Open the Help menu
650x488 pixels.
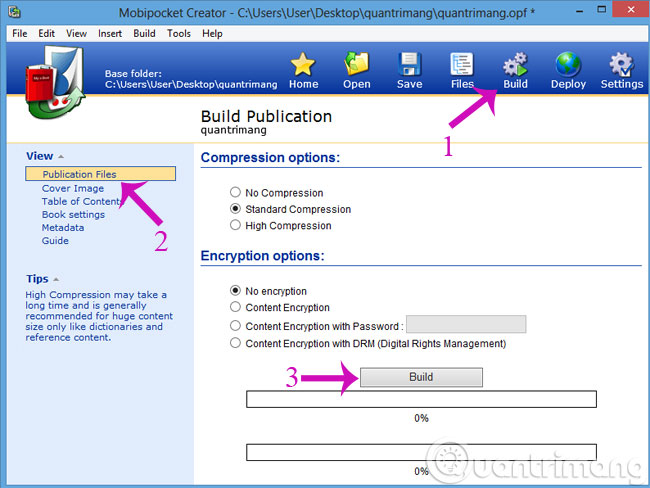(212, 34)
